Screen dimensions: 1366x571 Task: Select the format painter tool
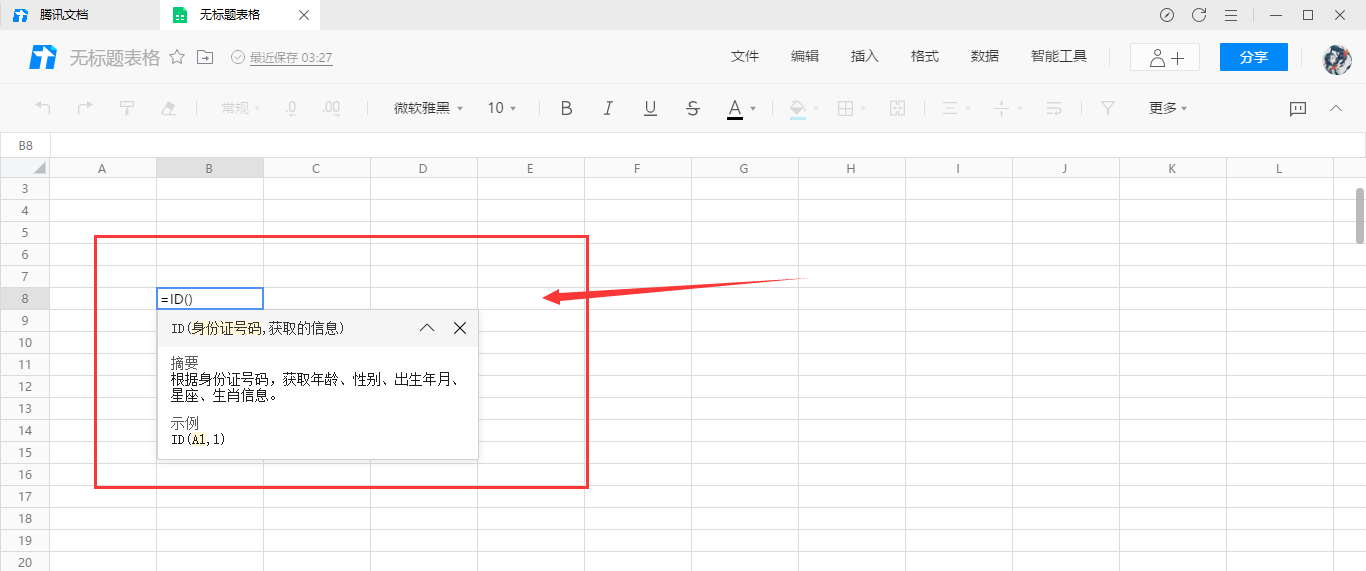(x=127, y=108)
